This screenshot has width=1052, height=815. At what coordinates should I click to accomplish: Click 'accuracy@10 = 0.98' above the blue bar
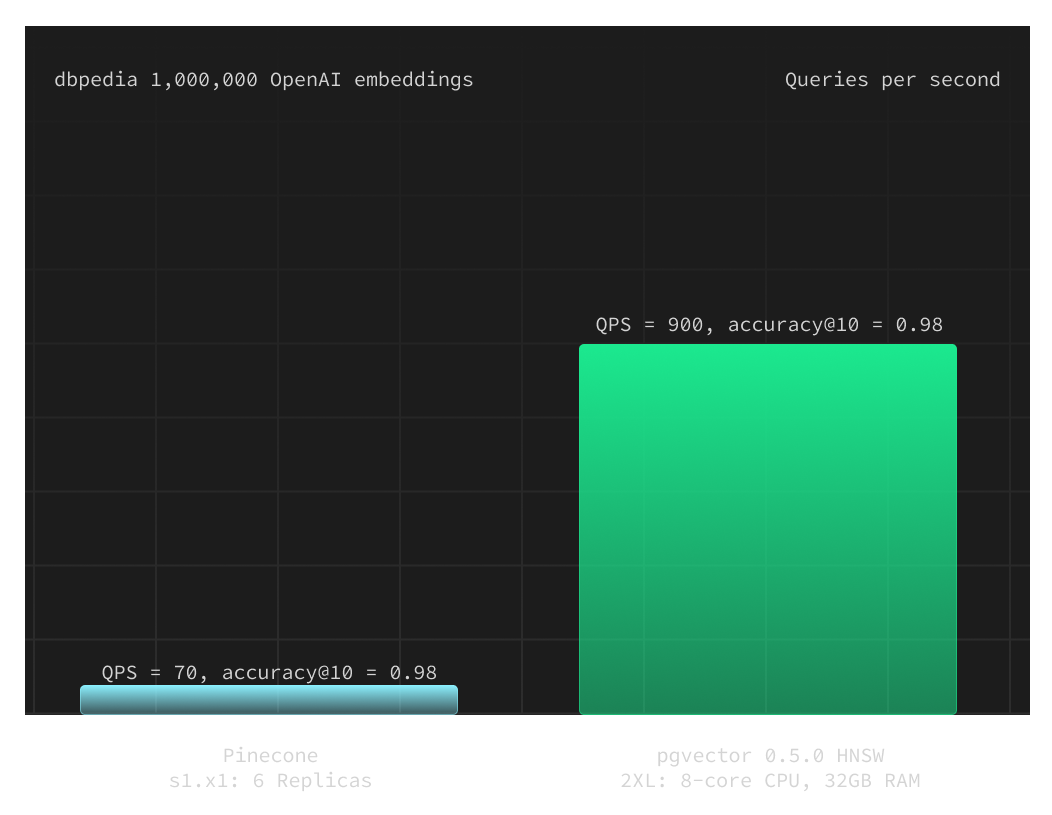coord(329,673)
